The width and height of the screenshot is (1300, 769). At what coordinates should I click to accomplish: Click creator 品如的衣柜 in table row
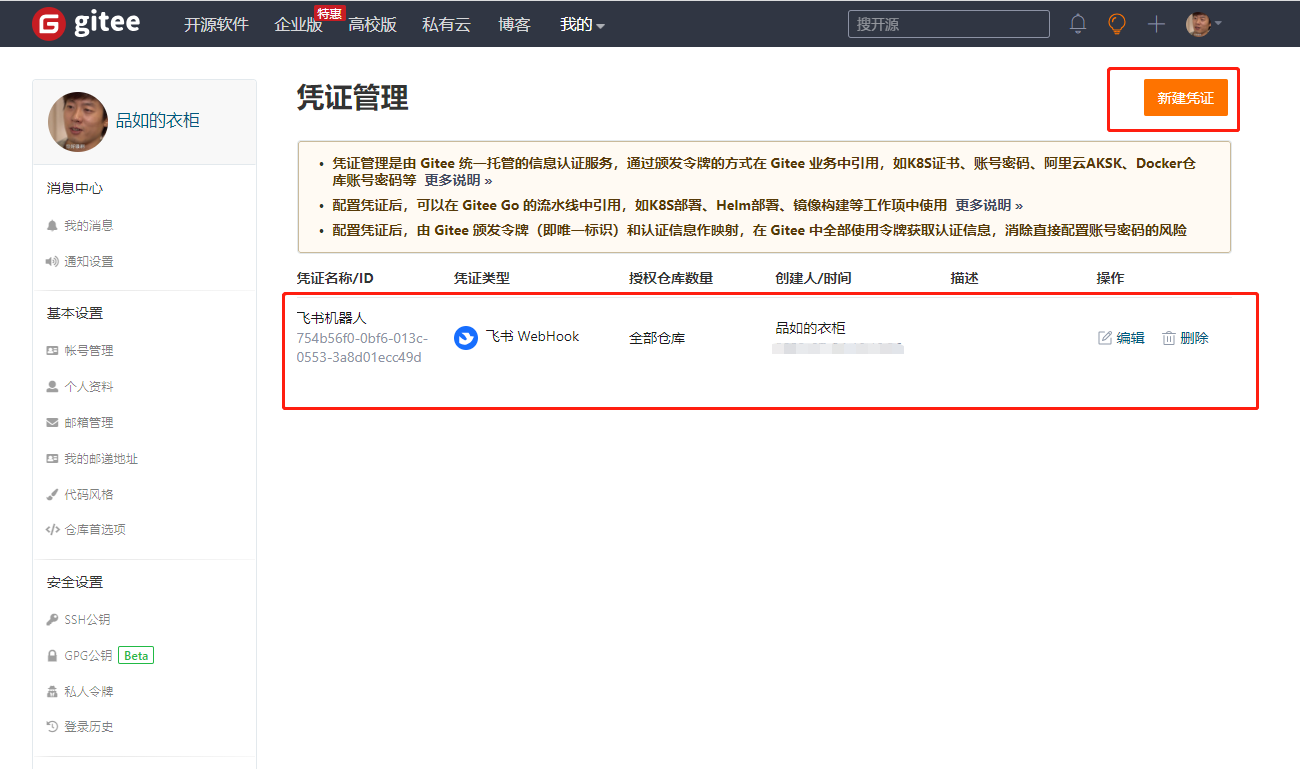point(810,328)
